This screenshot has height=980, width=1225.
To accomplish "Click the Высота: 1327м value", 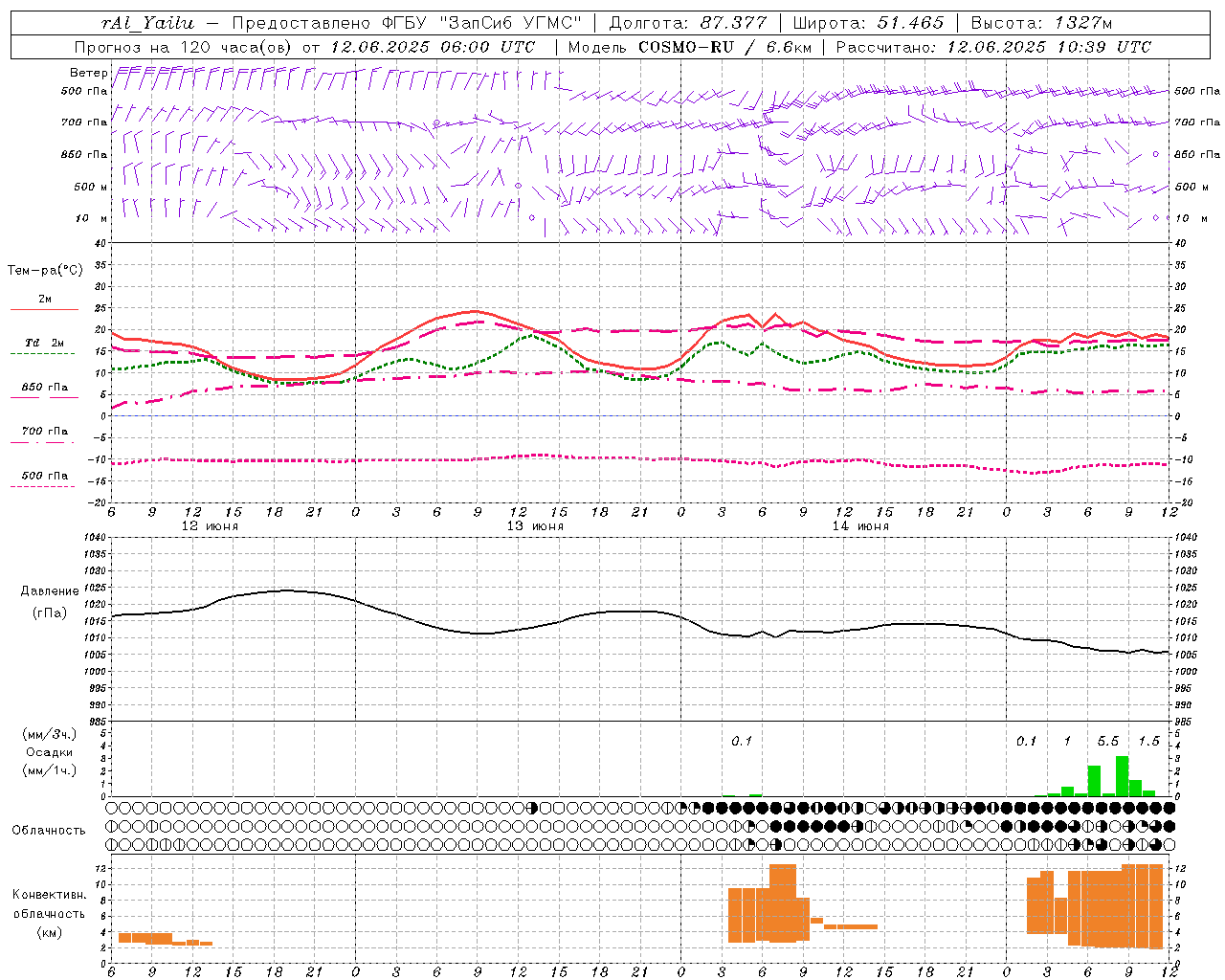I will [x=1041, y=23].
